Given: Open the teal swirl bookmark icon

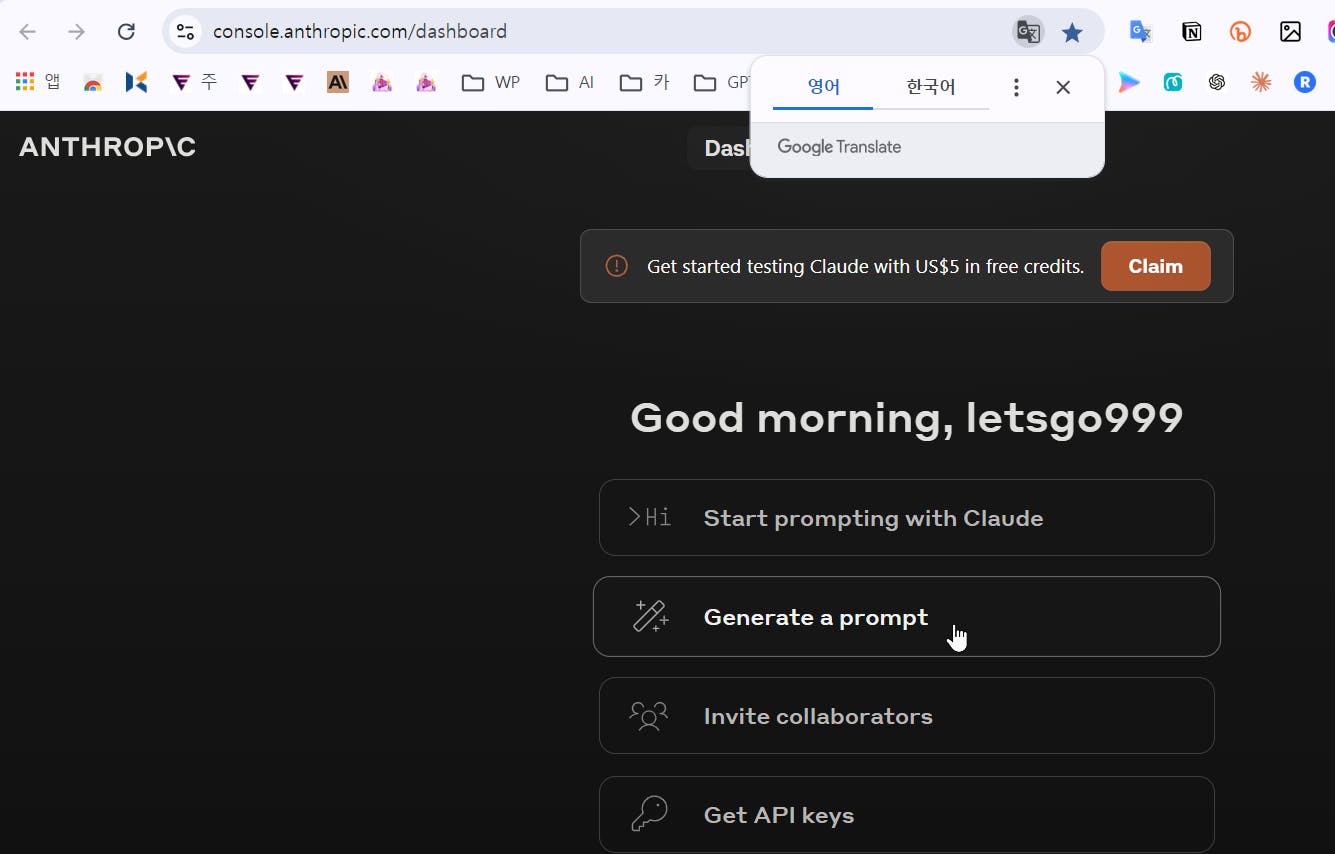Looking at the screenshot, I should (1173, 83).
